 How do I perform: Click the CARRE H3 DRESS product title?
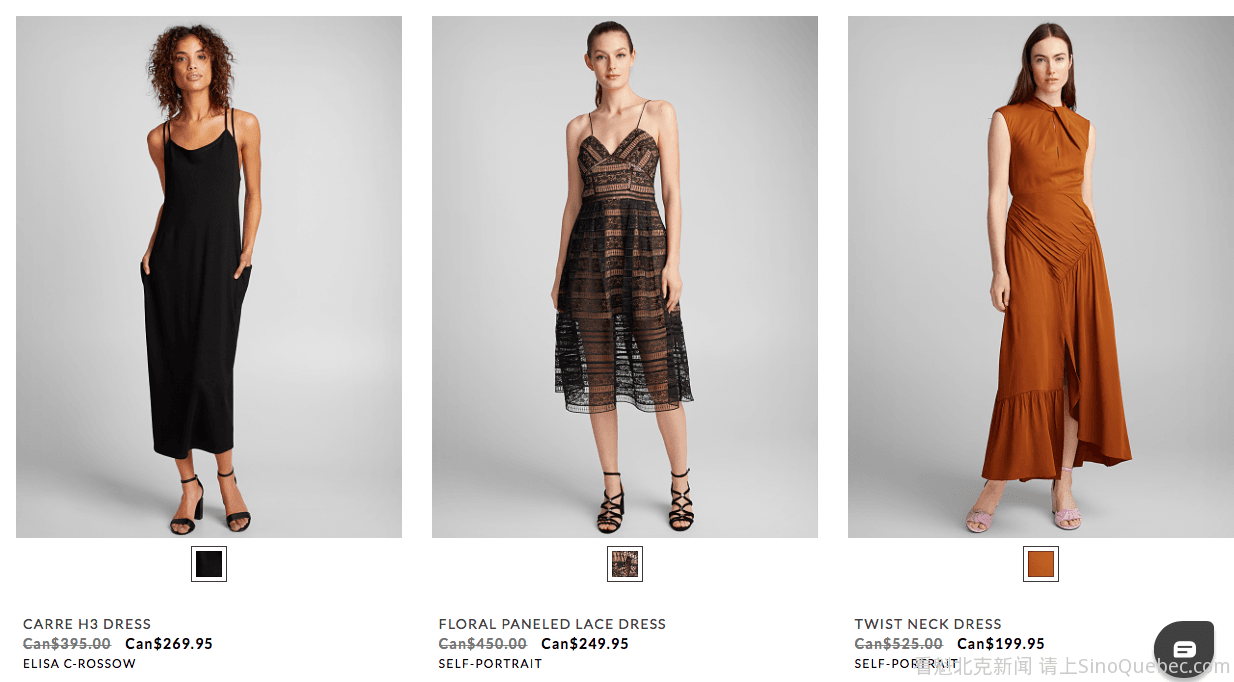point(87,624)
